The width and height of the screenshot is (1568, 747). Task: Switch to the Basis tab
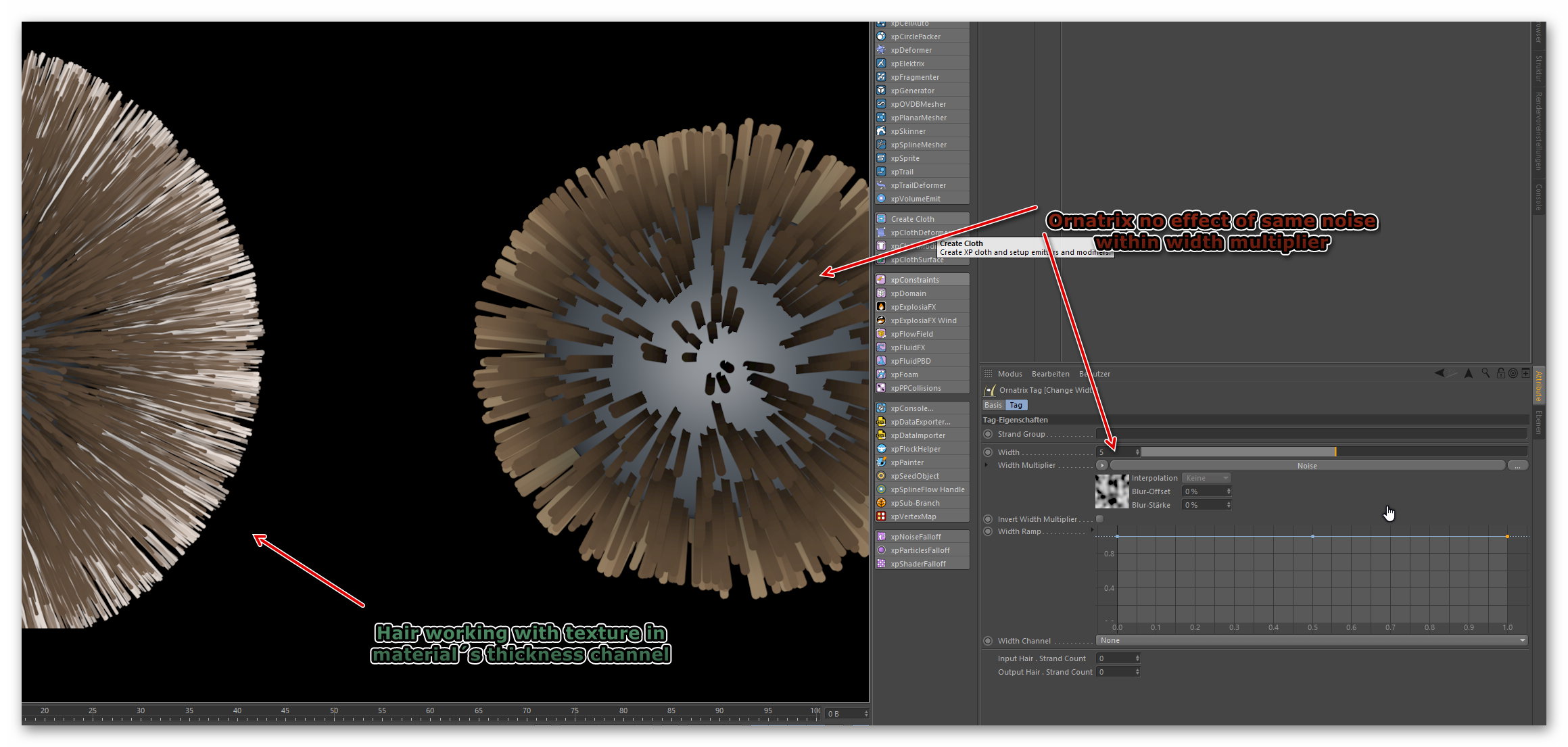(993, 405)
